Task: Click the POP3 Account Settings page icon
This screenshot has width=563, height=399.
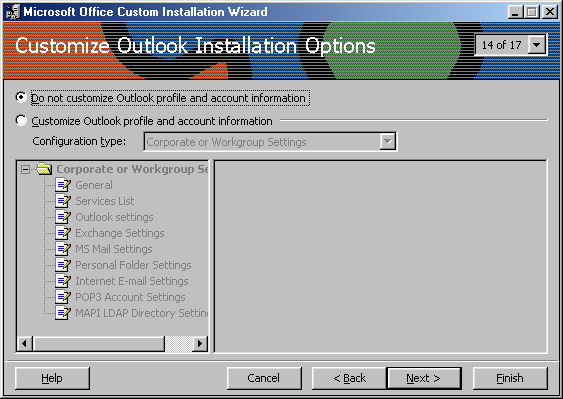Action: (63, 297)
